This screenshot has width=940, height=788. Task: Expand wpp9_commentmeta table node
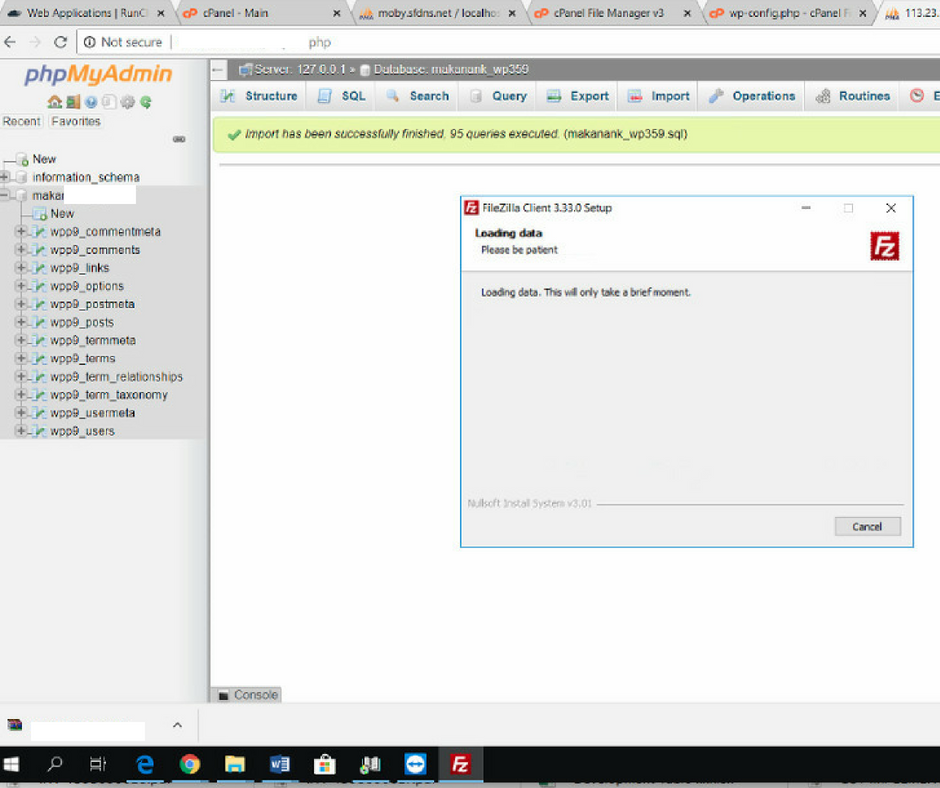tap(21, 231)
